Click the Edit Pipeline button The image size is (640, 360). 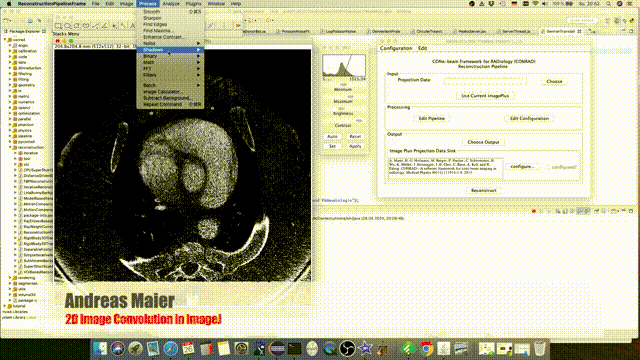[431, 118]
